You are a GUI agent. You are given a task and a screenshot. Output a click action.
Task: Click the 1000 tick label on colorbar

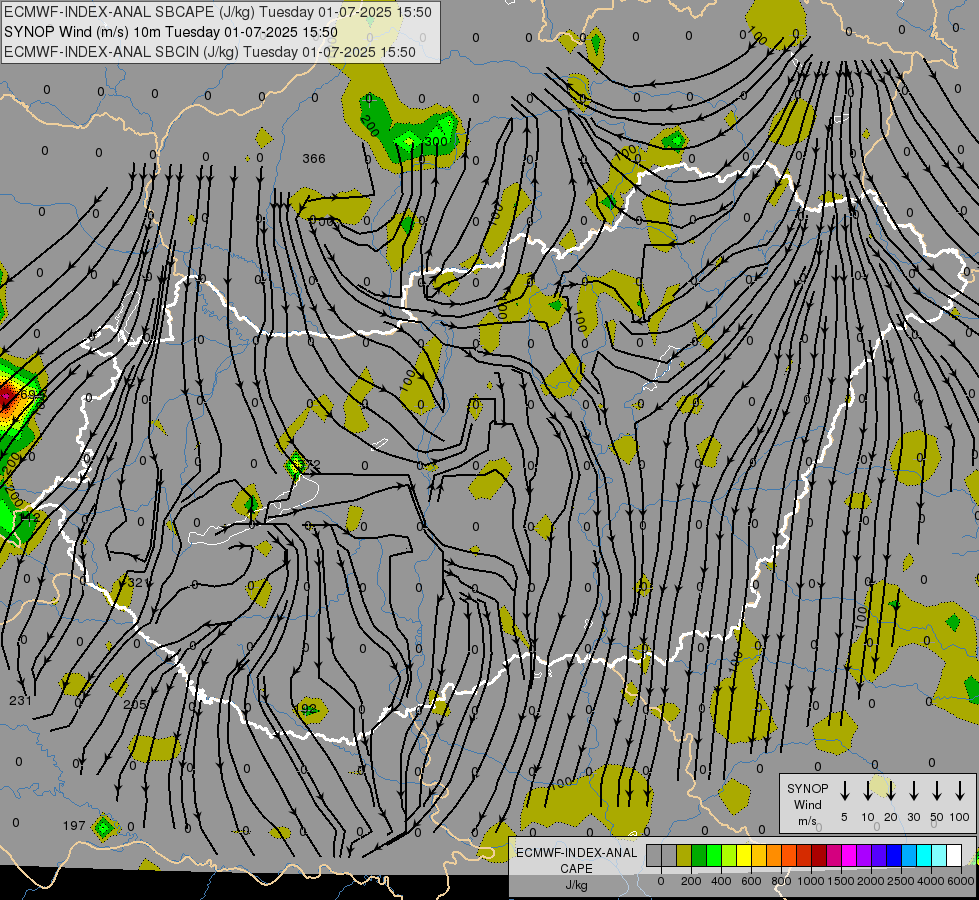tap(810, 881)
